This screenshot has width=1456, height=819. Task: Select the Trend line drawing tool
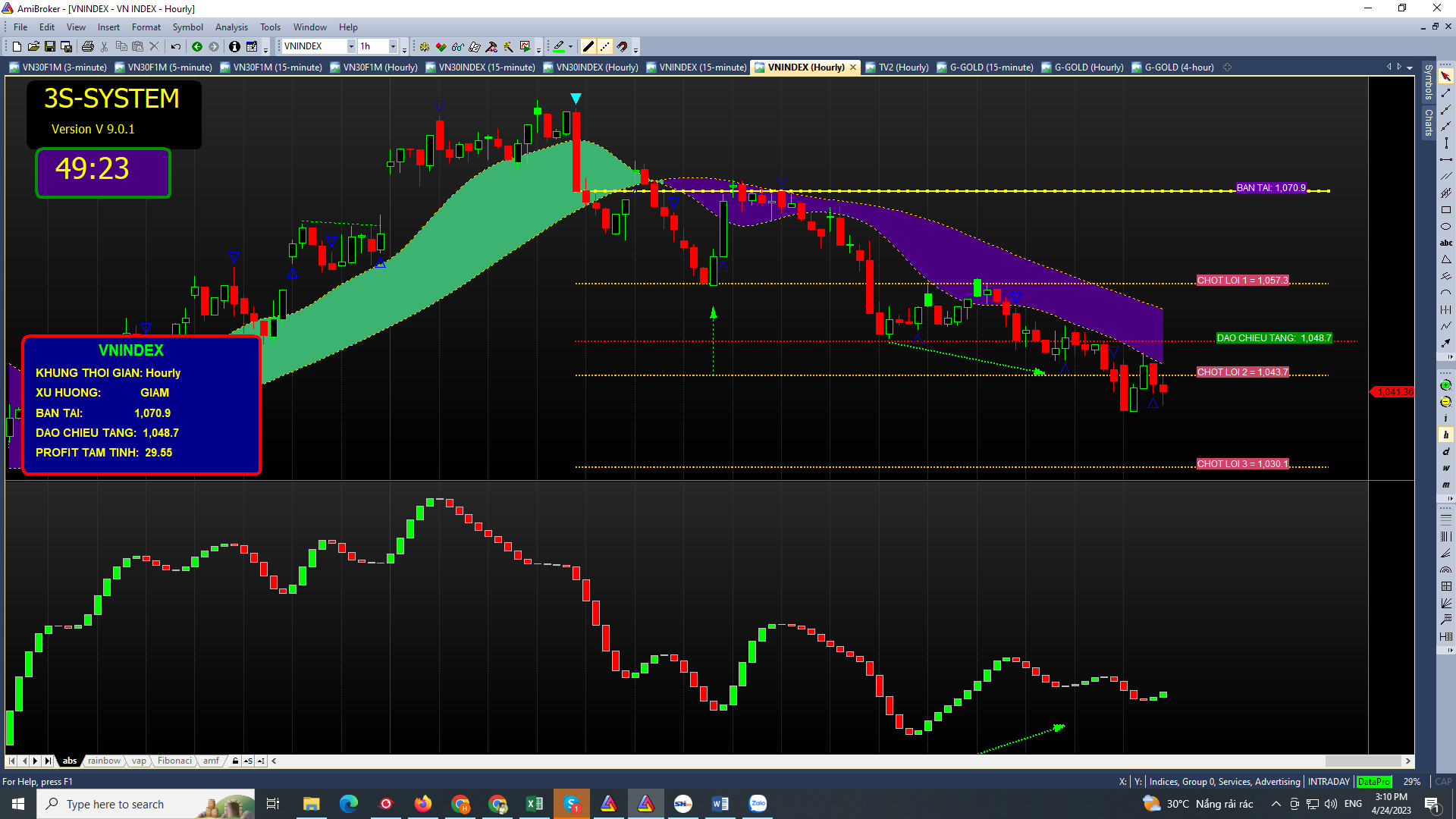(x=1446, y=93)
